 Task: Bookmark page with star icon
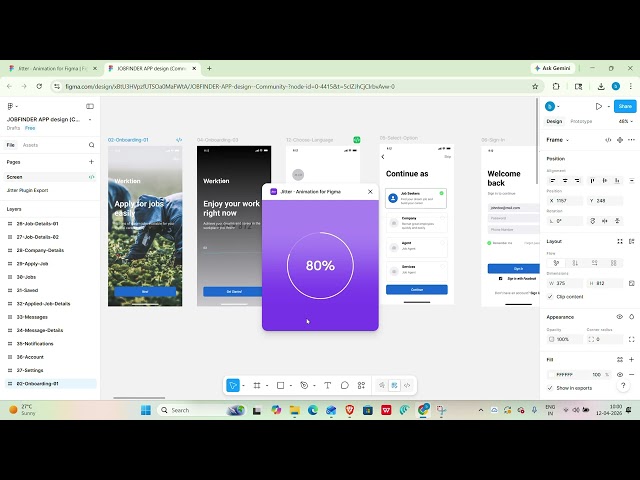click(x=535, y=87)
